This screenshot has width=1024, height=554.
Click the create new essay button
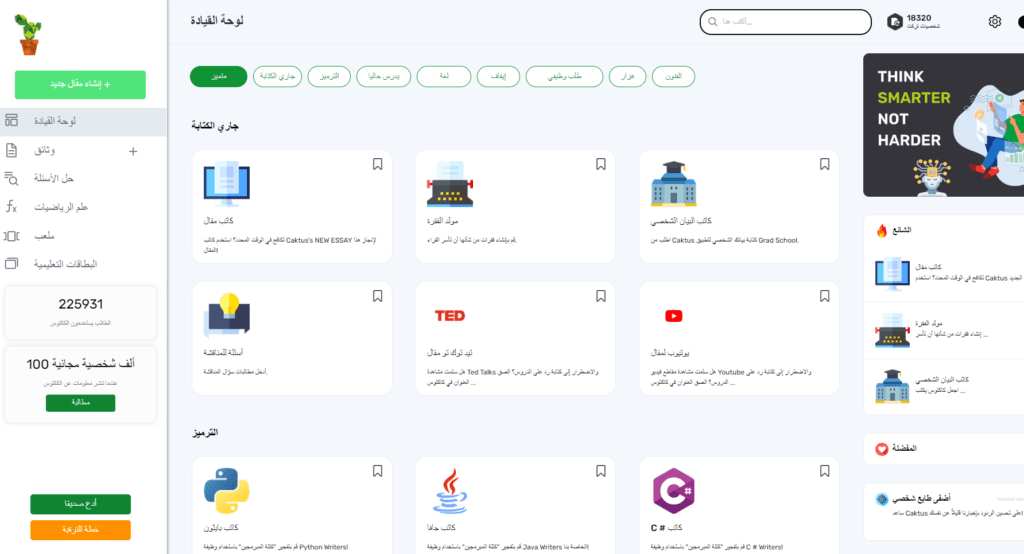(80, 85)
